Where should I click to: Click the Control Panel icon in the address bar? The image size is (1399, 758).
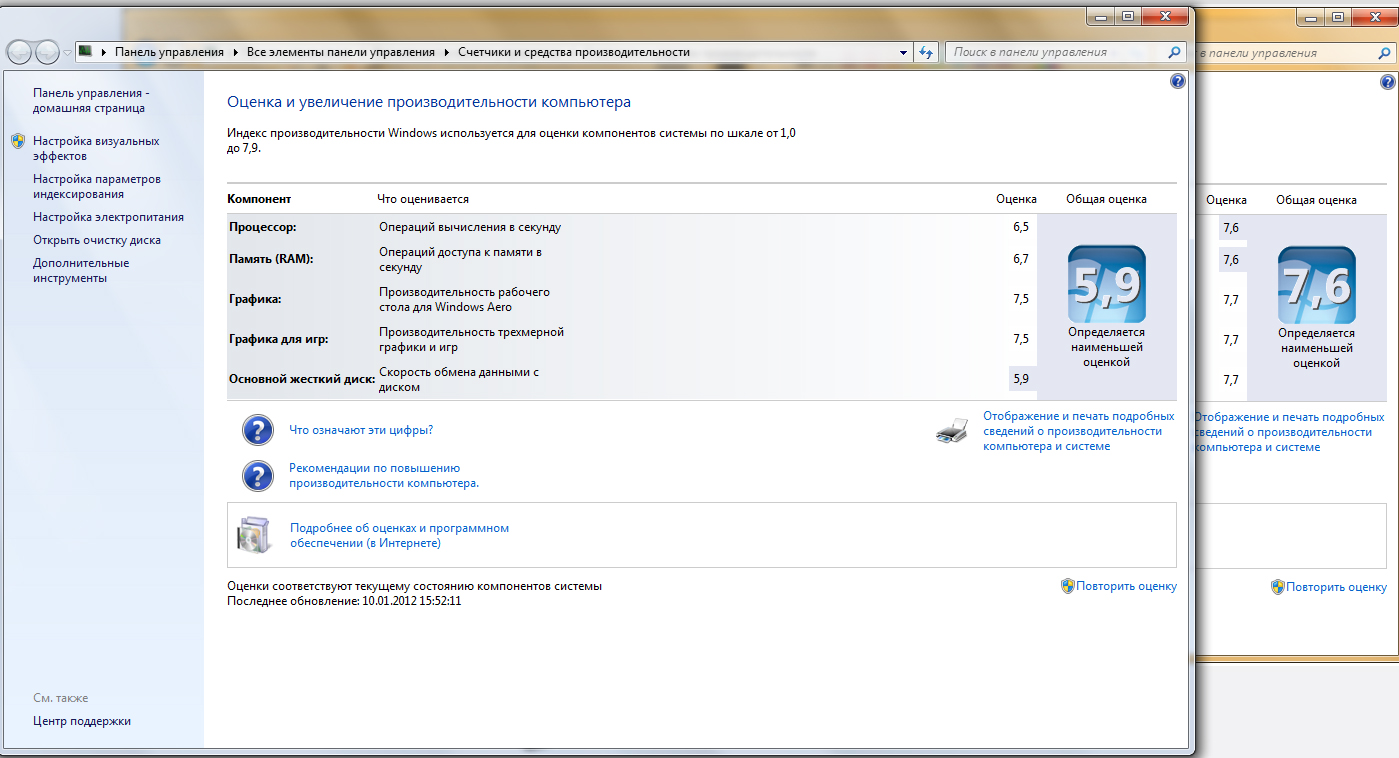(x=86, y=52)
